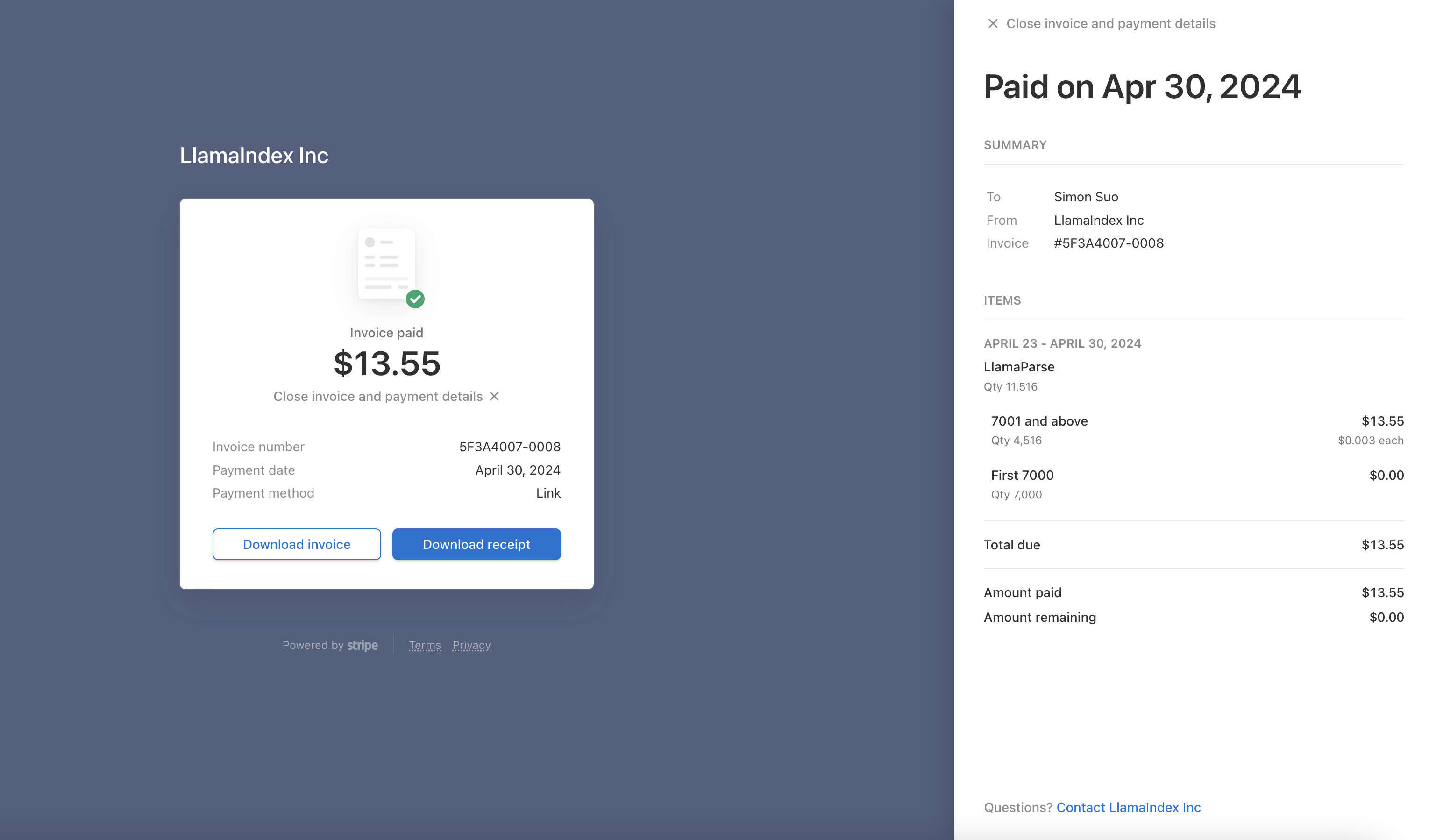Click 'APRIL 23 - APRIL 30, 2024' period
Viewport: 1429px width, 840px height.
[1063, 343]
